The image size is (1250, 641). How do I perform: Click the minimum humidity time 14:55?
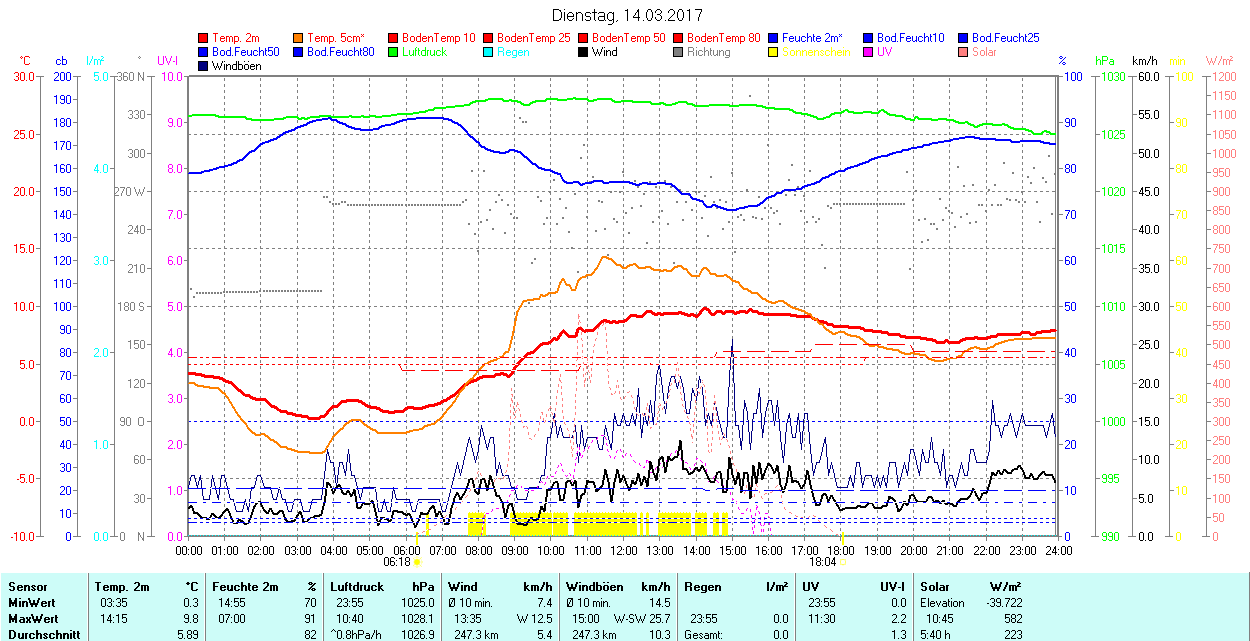[x=232, y=603]
